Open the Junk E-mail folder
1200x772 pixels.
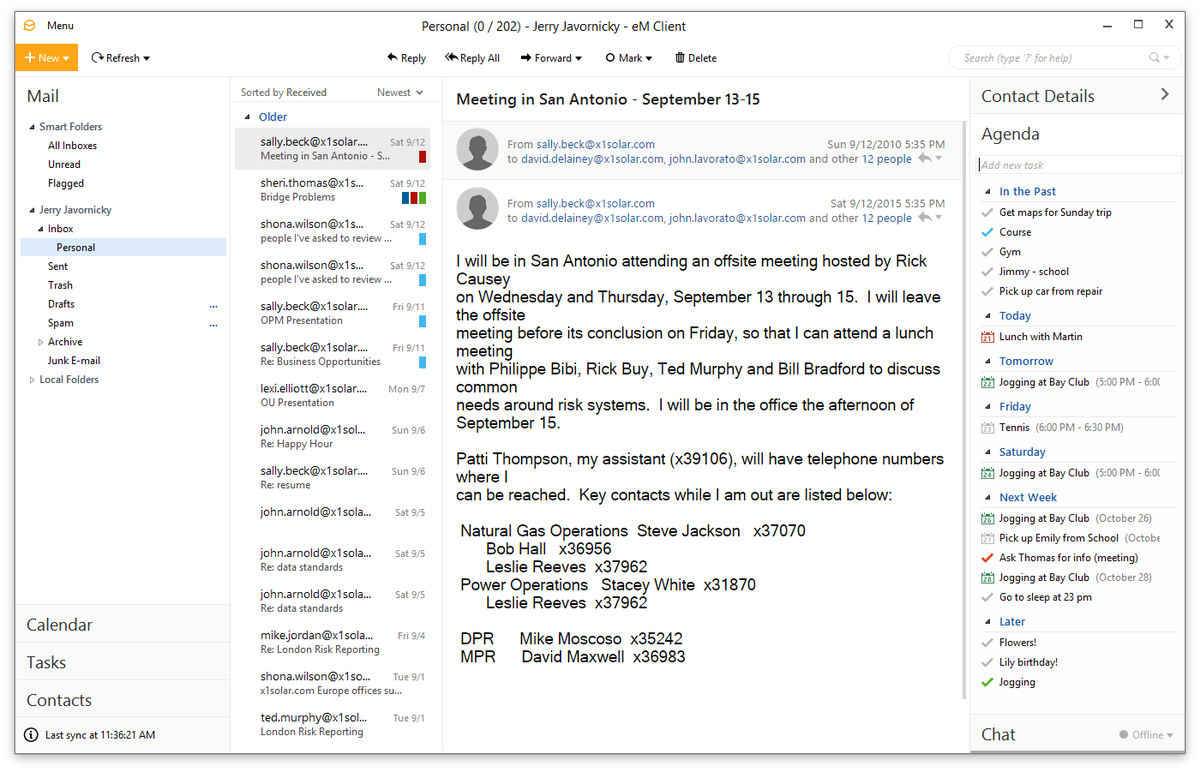point(74,361)
